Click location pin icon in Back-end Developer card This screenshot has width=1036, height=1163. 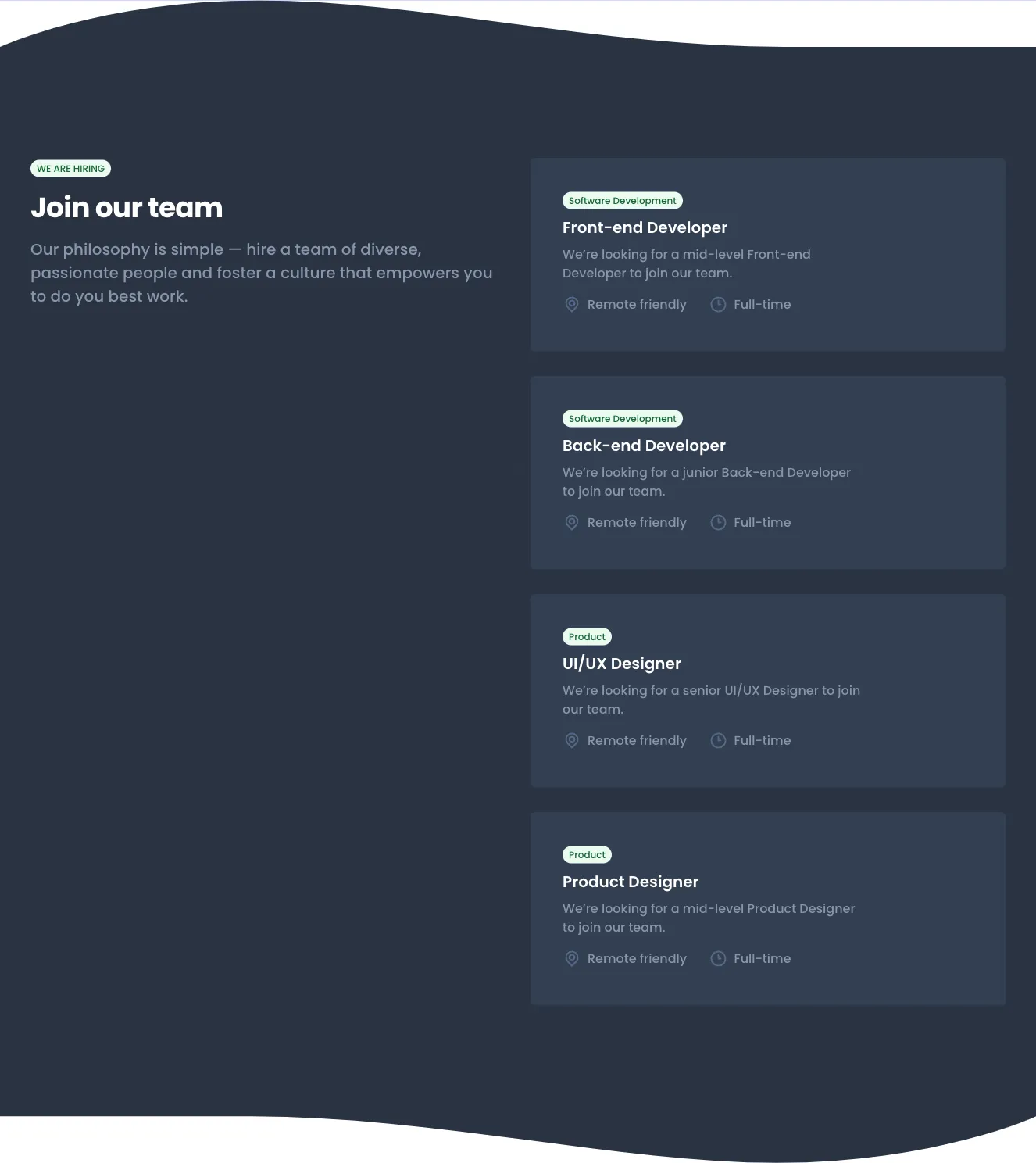tap(572, 523)
